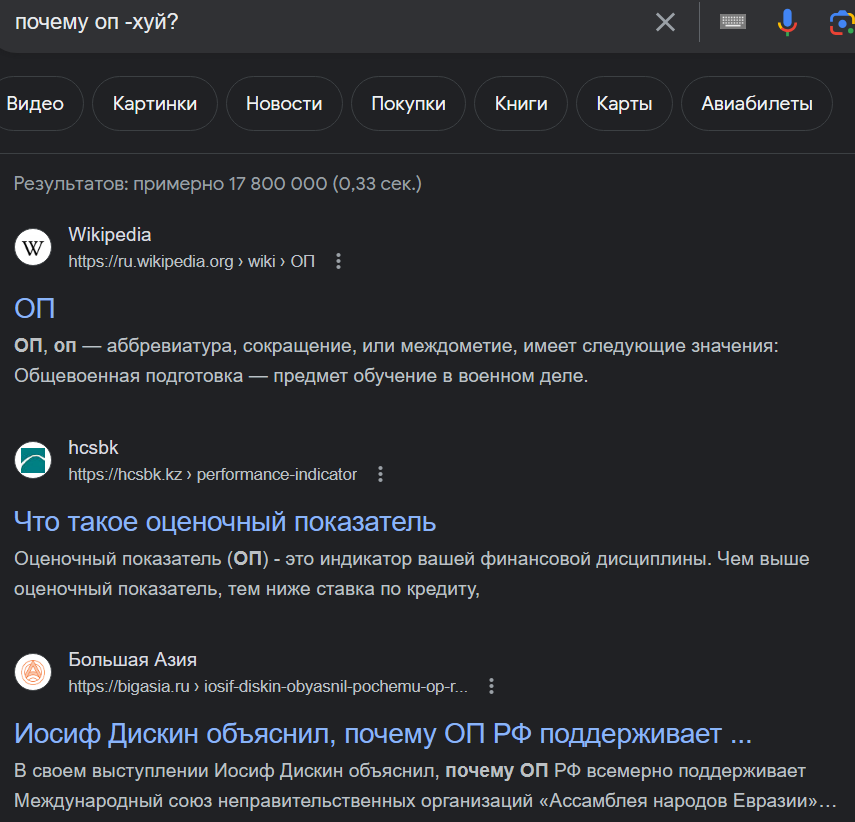Click the results count text 'примерно 17 800 000'
The height and width of the screenshot is (822, 855).
click(x=231, y=184)
